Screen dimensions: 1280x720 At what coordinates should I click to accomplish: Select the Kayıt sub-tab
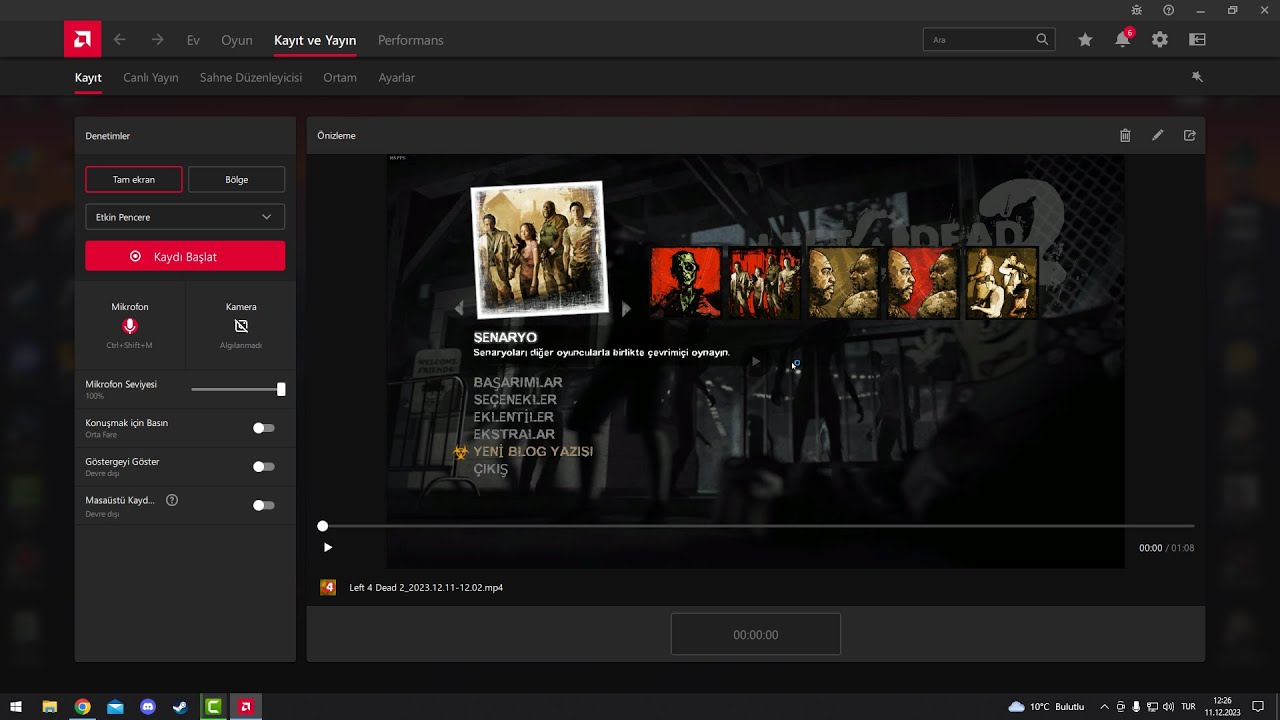(x=88, y=77)
